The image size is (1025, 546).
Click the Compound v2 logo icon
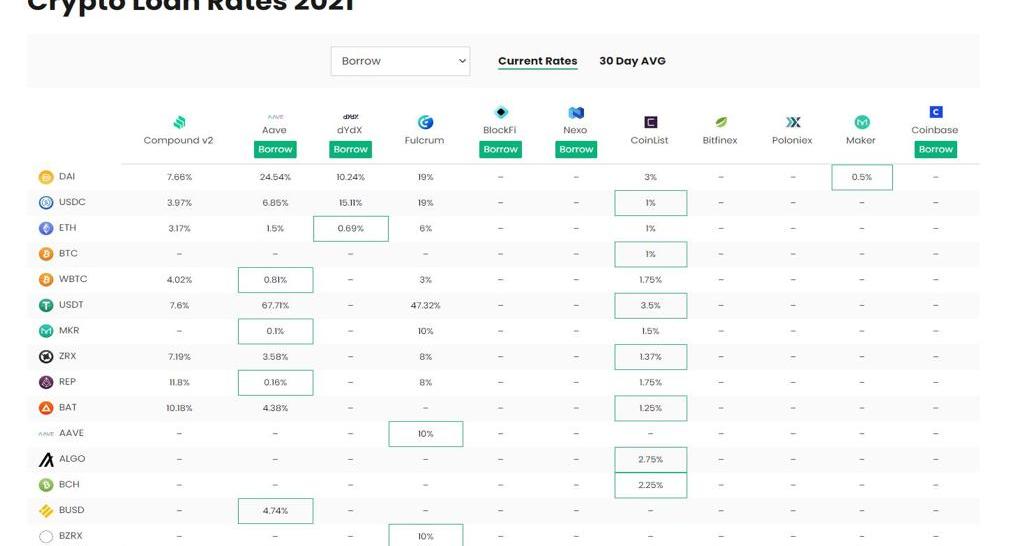(179, 122)
